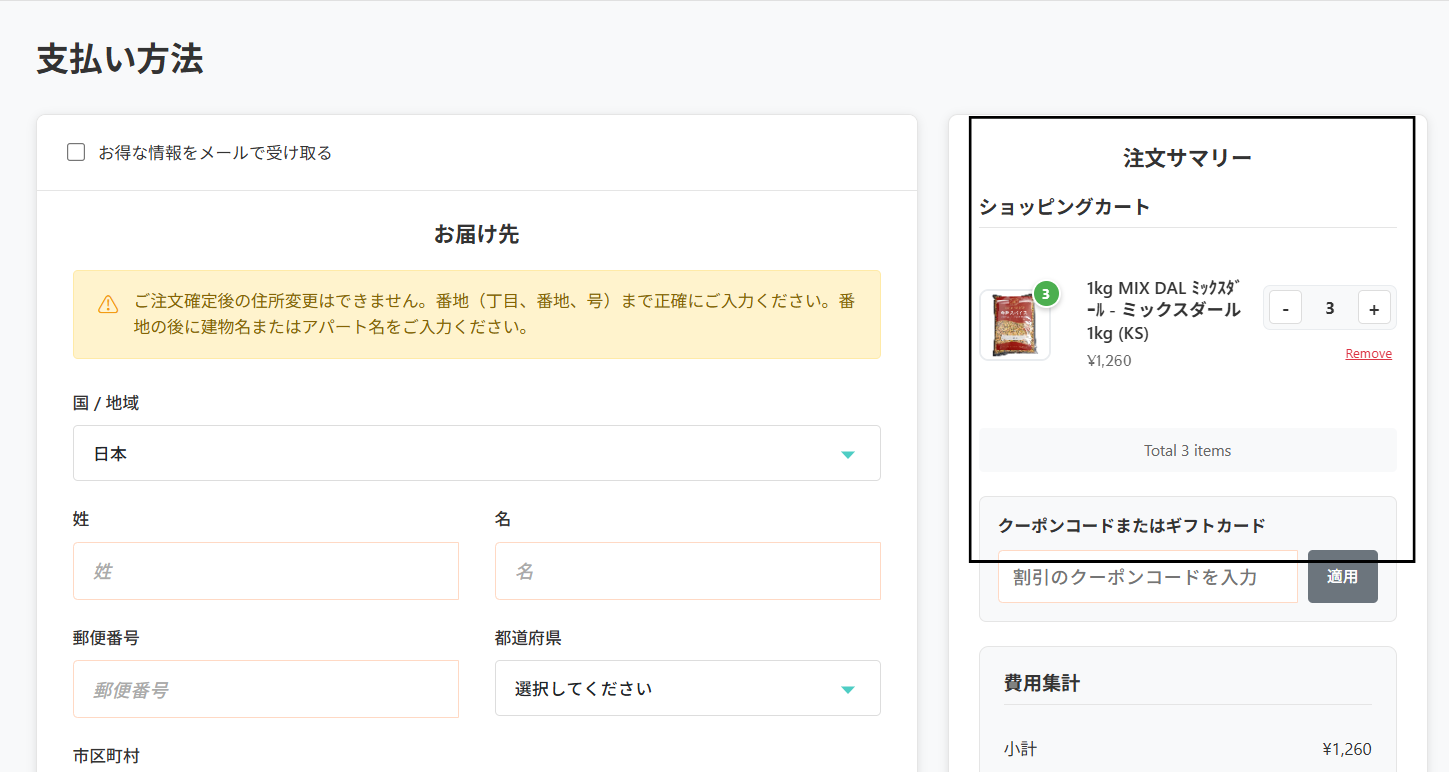Image resolution: width=1449 pixels, height=772 pixels.
Task: Select the Total 3 items summary row
Action: click(1187, 450)
